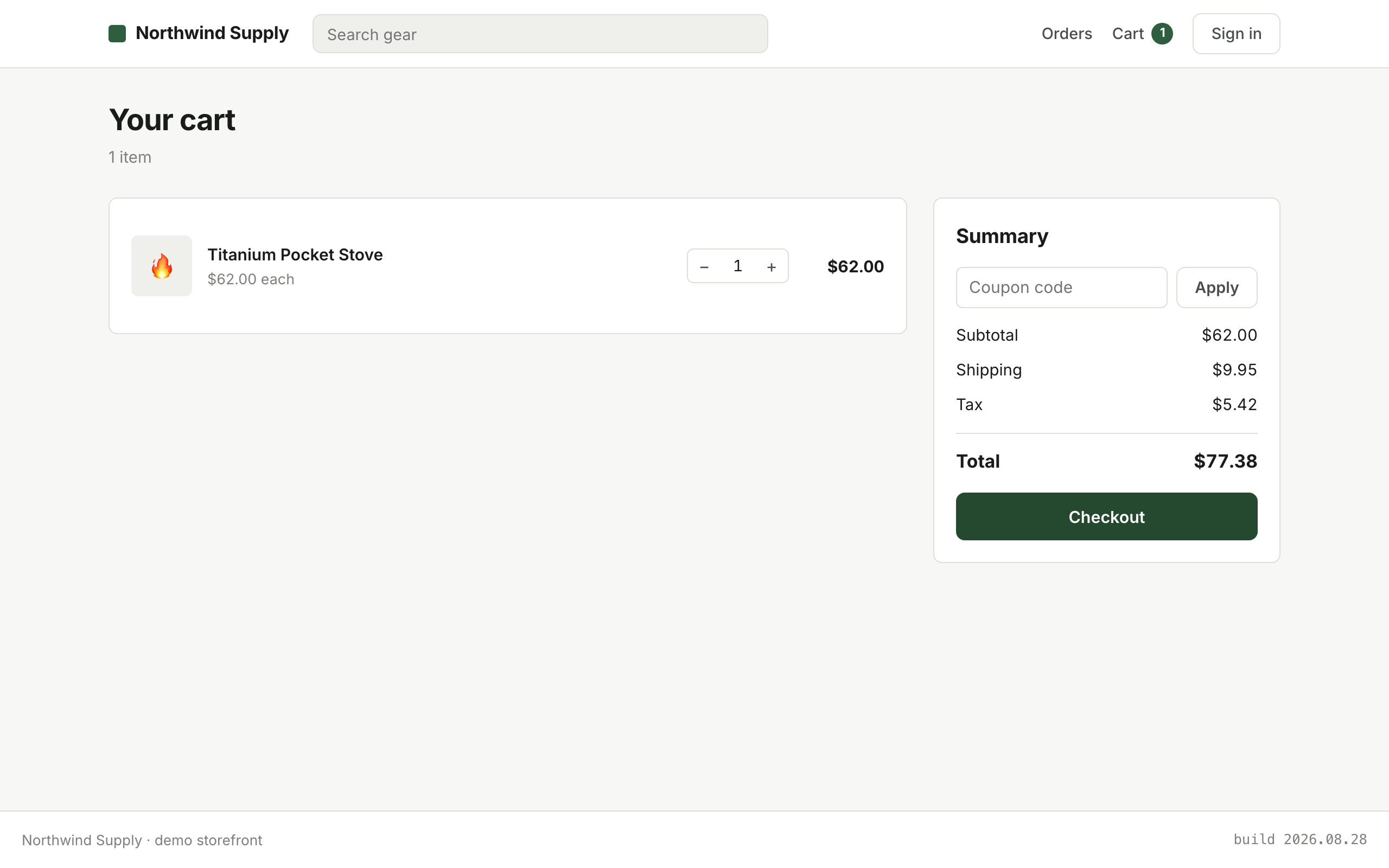The height and width of the screenshot is (868, 1389).
Task: Focus the Search gear field
Action: coord(540,34)
